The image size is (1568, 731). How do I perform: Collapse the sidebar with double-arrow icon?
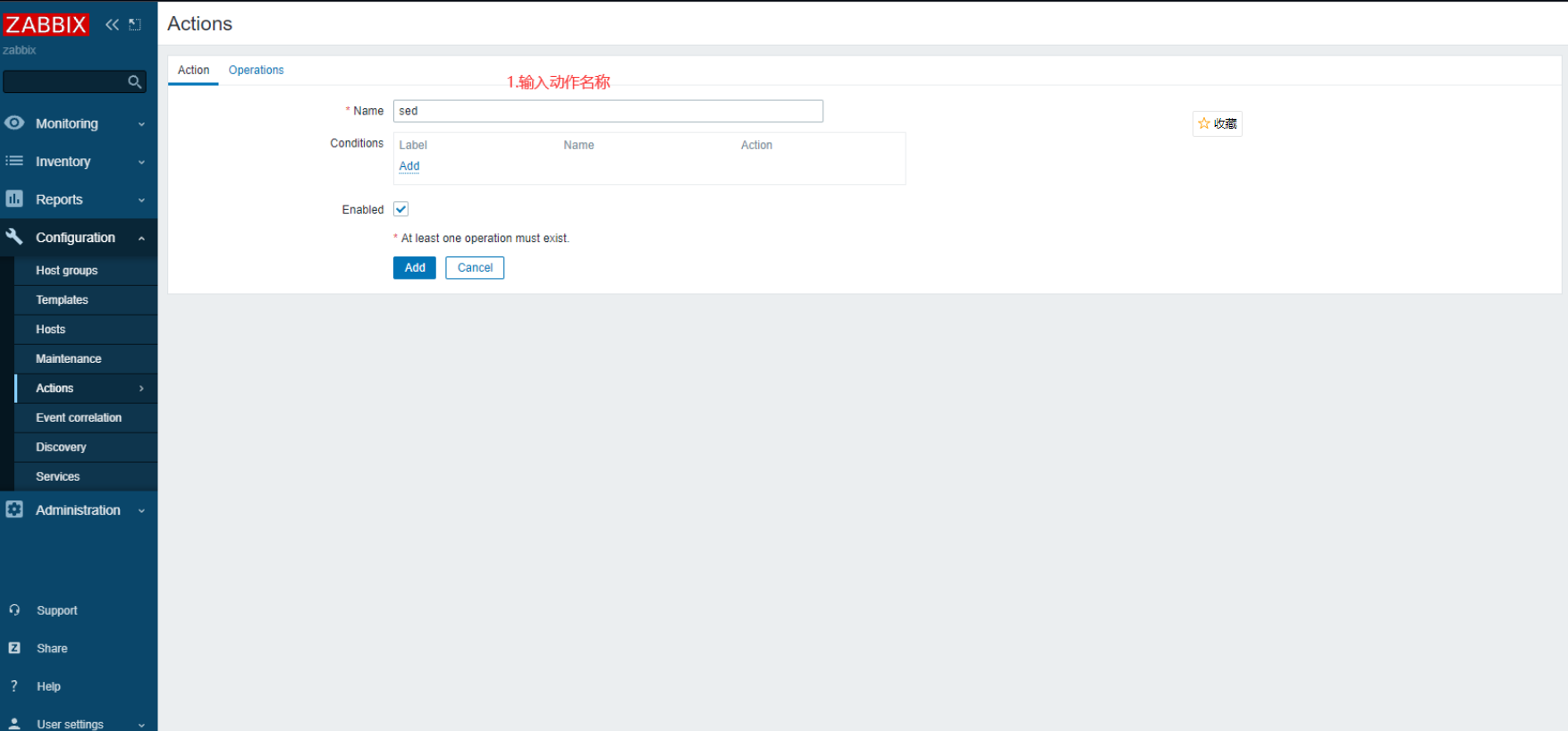pos(112,24)
